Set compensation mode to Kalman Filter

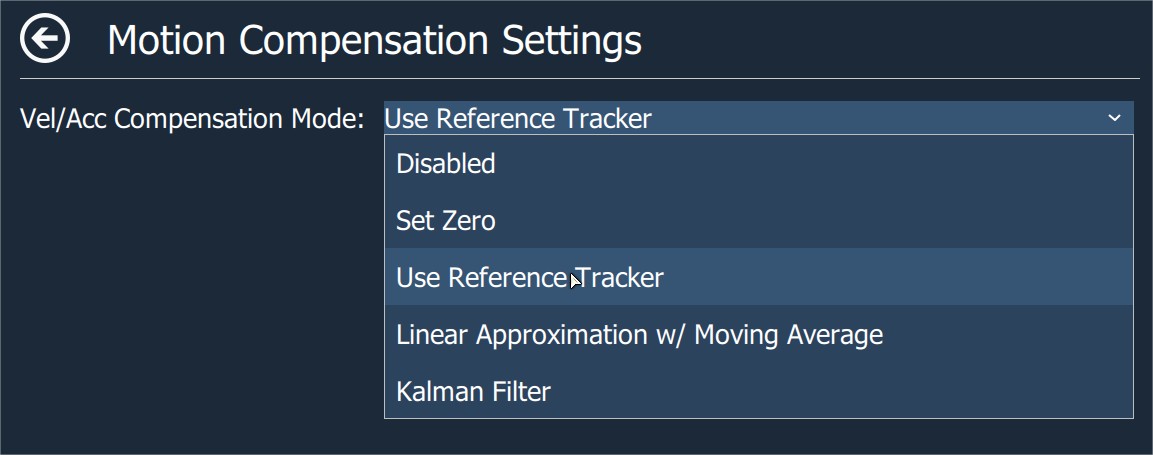473,391
